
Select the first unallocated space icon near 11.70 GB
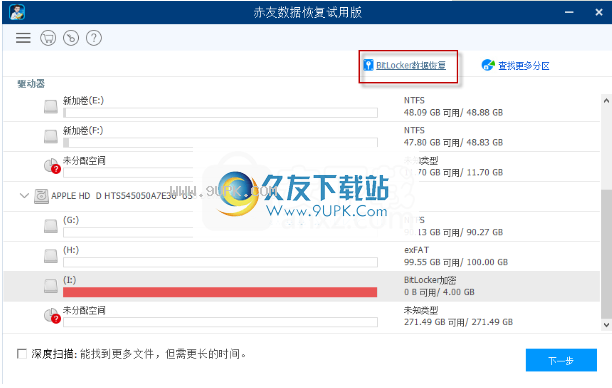click(x=52, y=166)
